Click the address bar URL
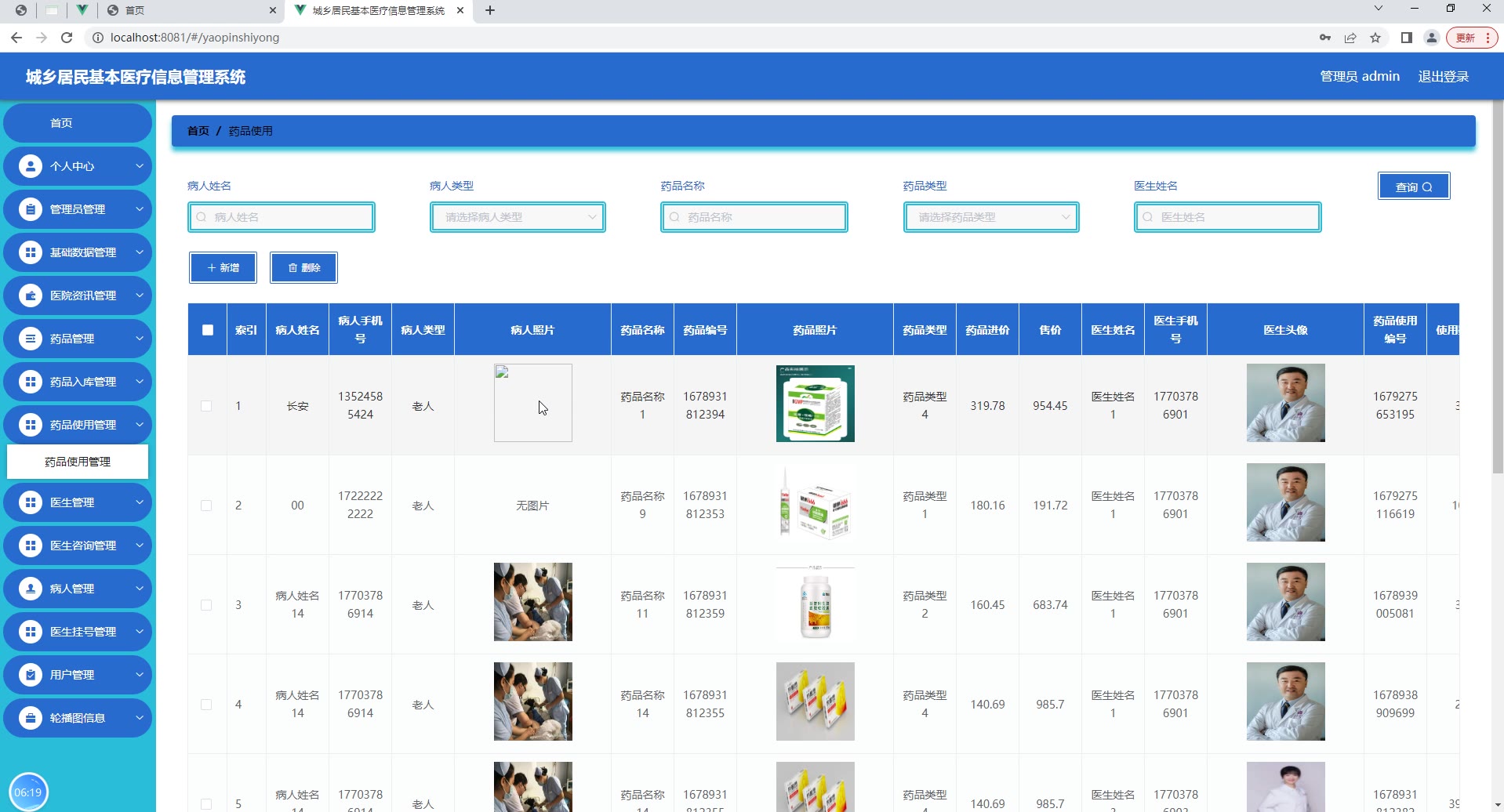1504x812 pixels. [194, 38]
